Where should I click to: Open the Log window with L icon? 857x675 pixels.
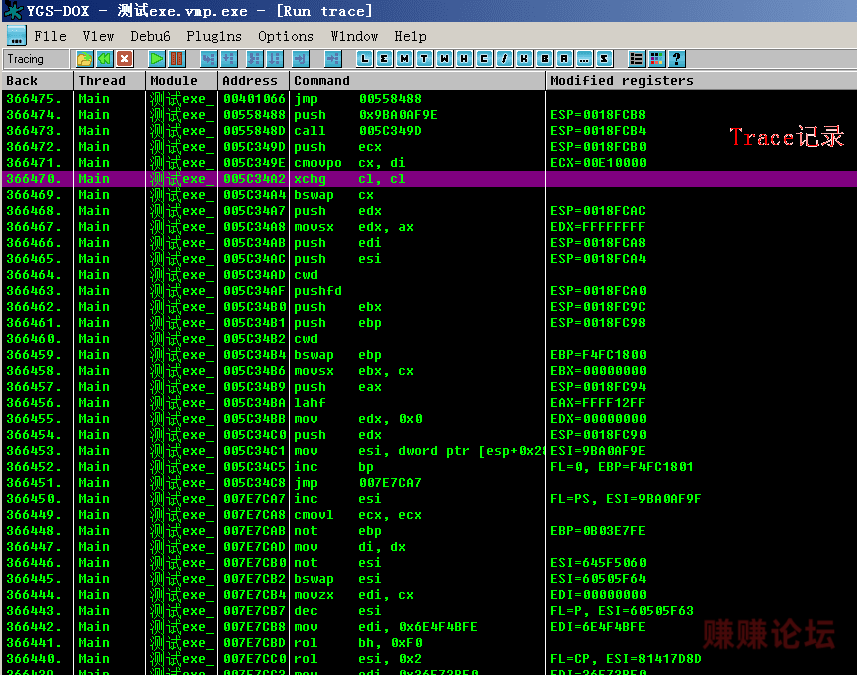pos(365,58)
